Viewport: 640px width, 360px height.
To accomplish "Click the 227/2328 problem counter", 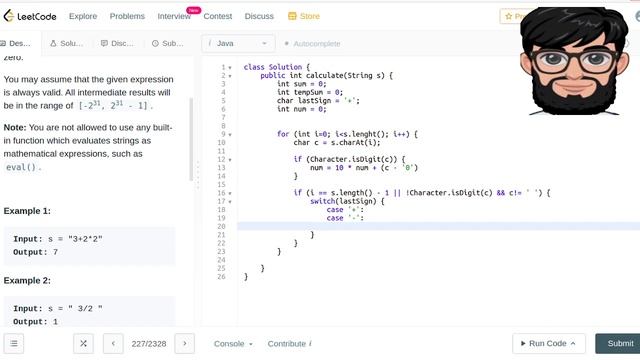I will [x=149, y=344].
